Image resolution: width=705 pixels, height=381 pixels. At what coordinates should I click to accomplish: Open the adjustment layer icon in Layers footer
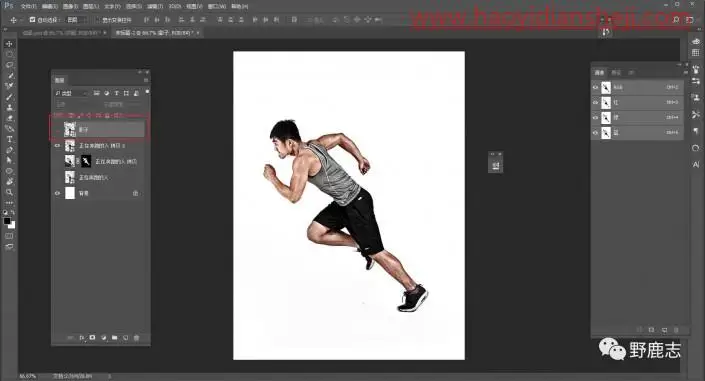pos(103,337)
